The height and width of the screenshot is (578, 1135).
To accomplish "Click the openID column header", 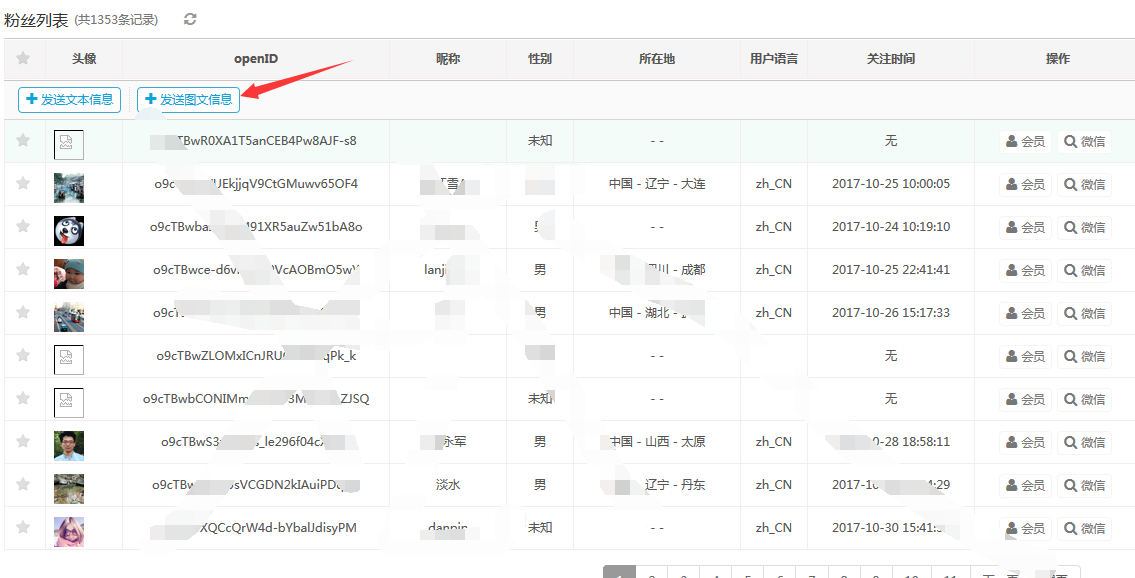I will pyautogui.click(x=256, y=58).
